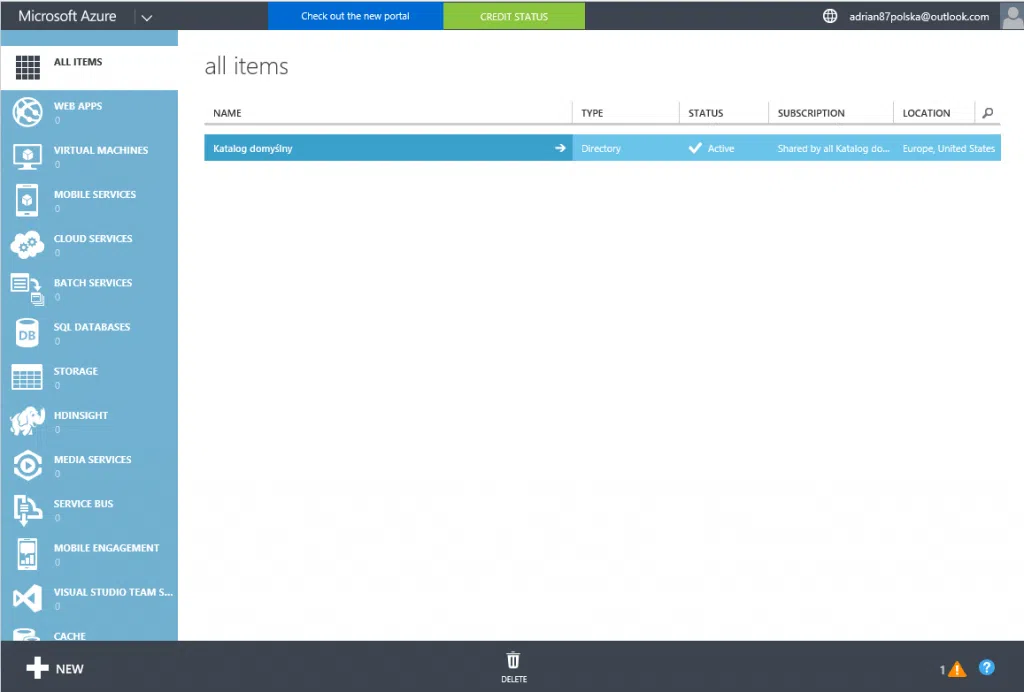
Task: Open the help question mark icon
Action: tap(986, 668)
